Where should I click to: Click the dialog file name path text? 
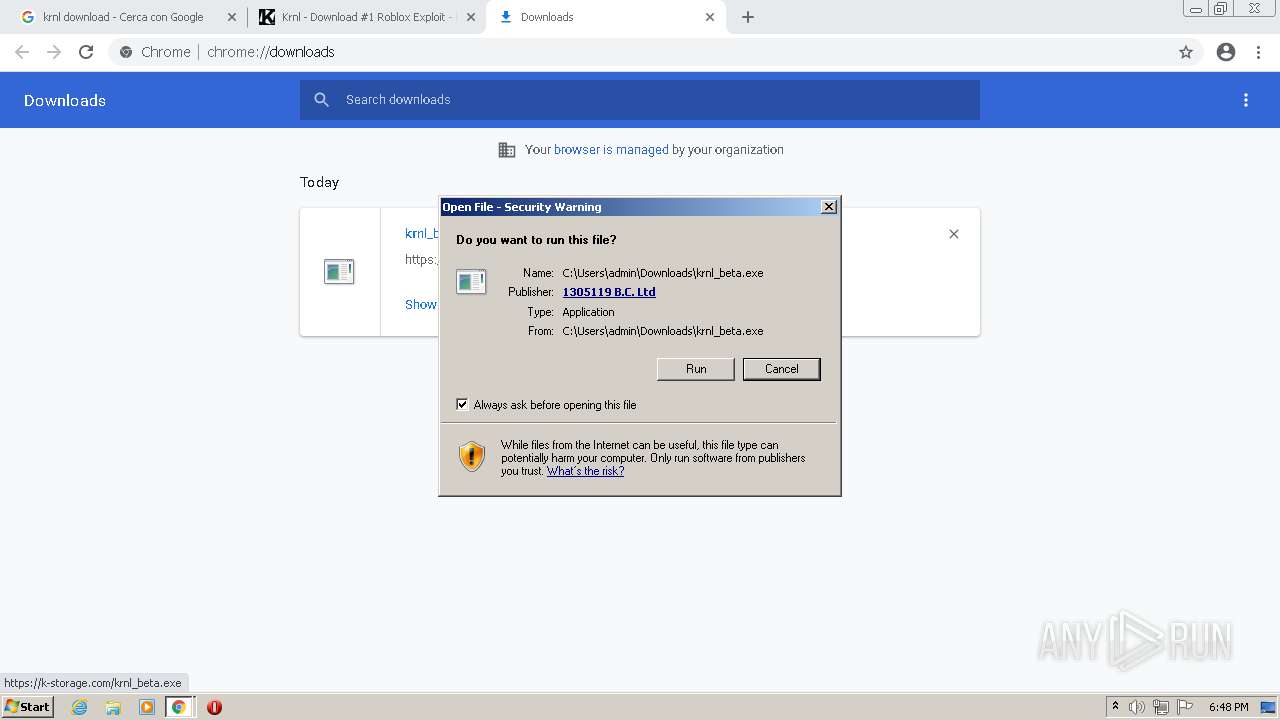(x=663, y=273)
